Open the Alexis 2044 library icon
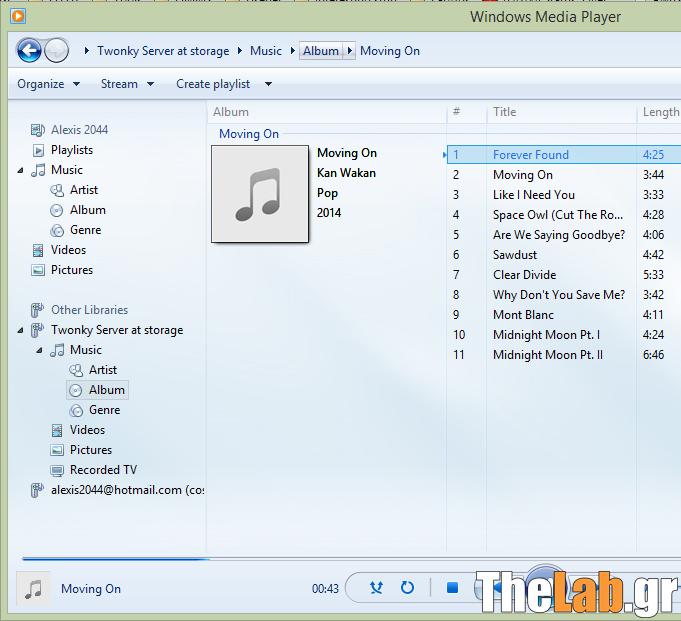Image resolution: width=681 pixels, height=621 pixels. pyautogui.click(x=38, y=130)
